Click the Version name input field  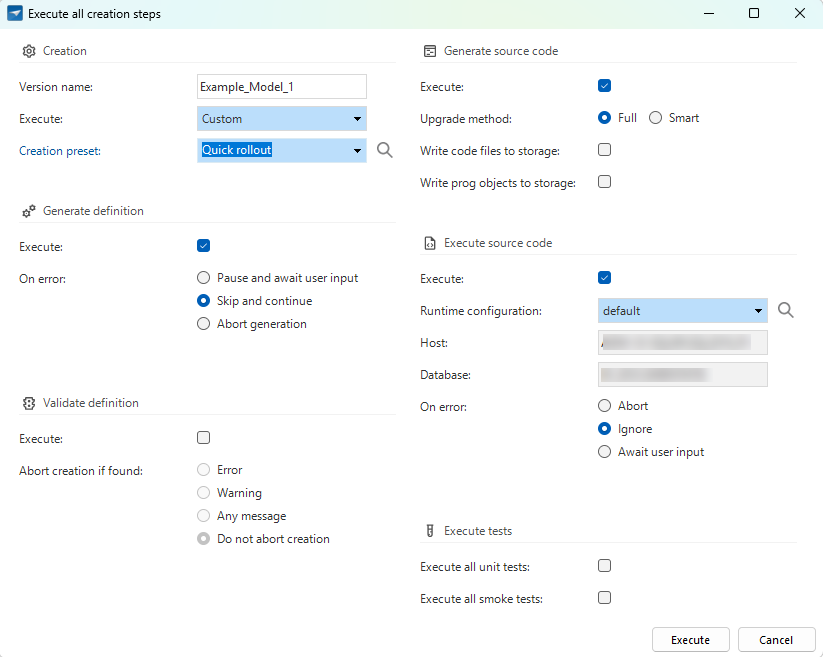tap(282, 87)
